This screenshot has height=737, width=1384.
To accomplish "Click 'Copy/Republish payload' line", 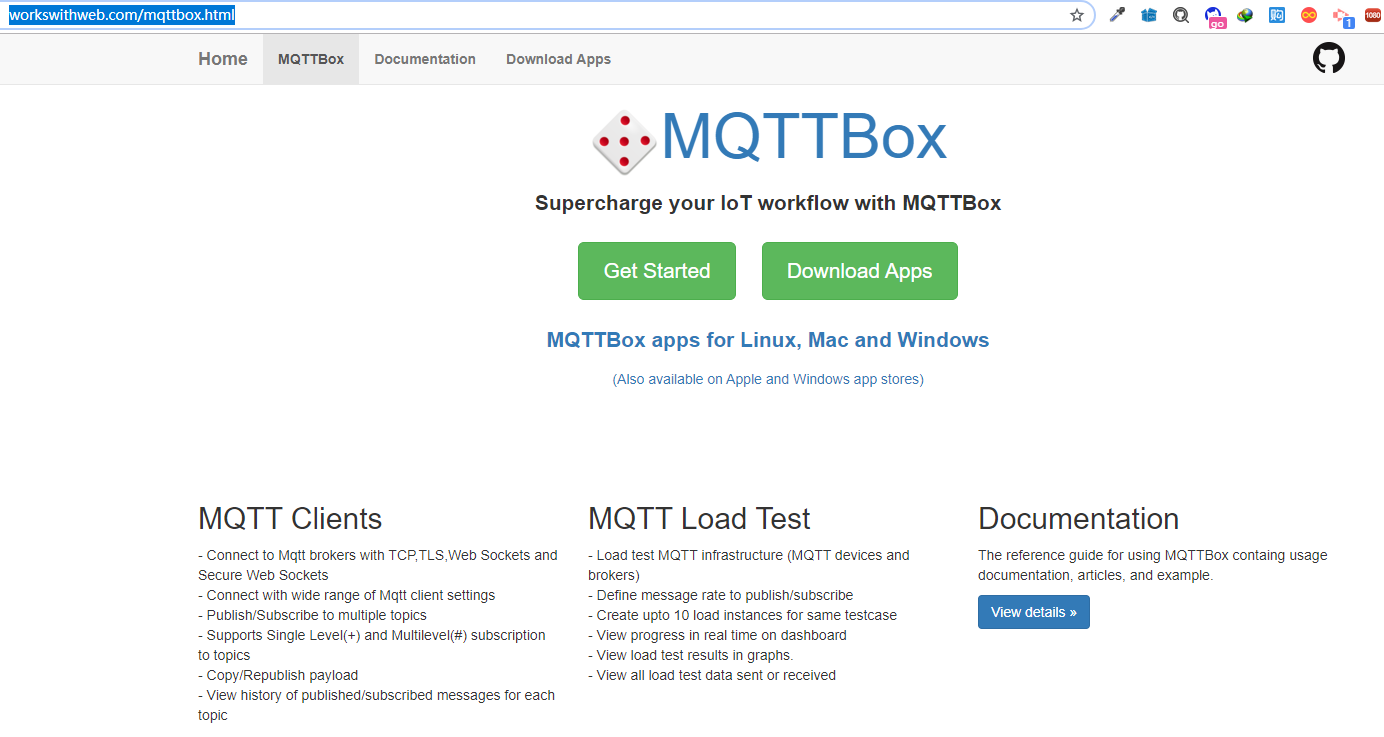I will click(x=278, y=675).
